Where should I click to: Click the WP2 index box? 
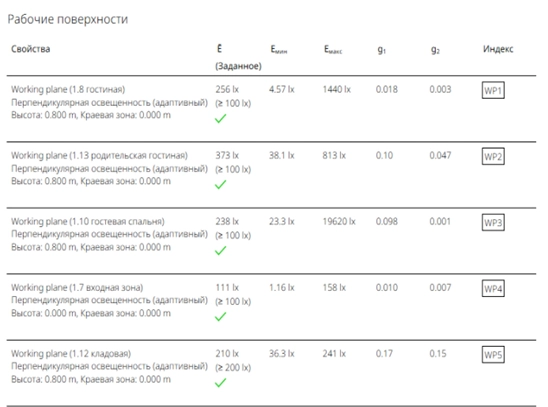pyautogui.click(x=493, y=157)
